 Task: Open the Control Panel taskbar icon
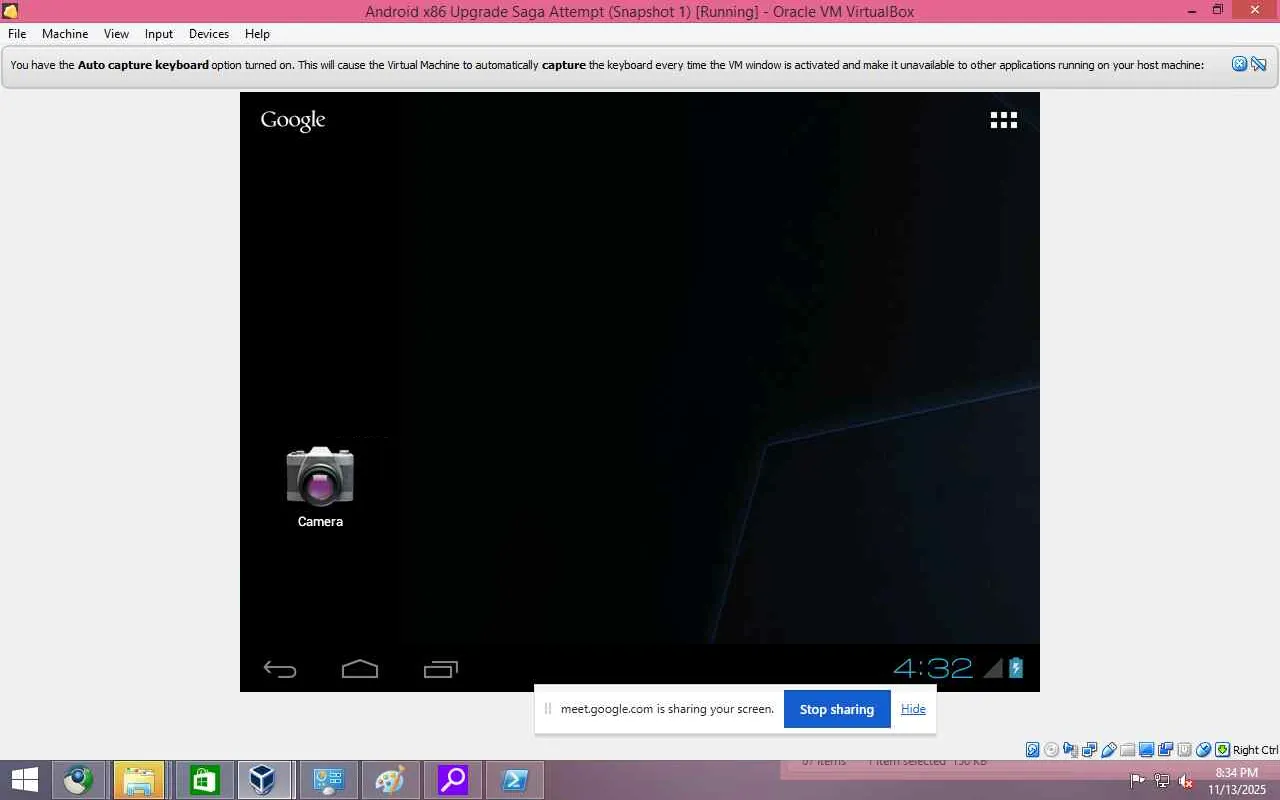click(x=328, y=780)
